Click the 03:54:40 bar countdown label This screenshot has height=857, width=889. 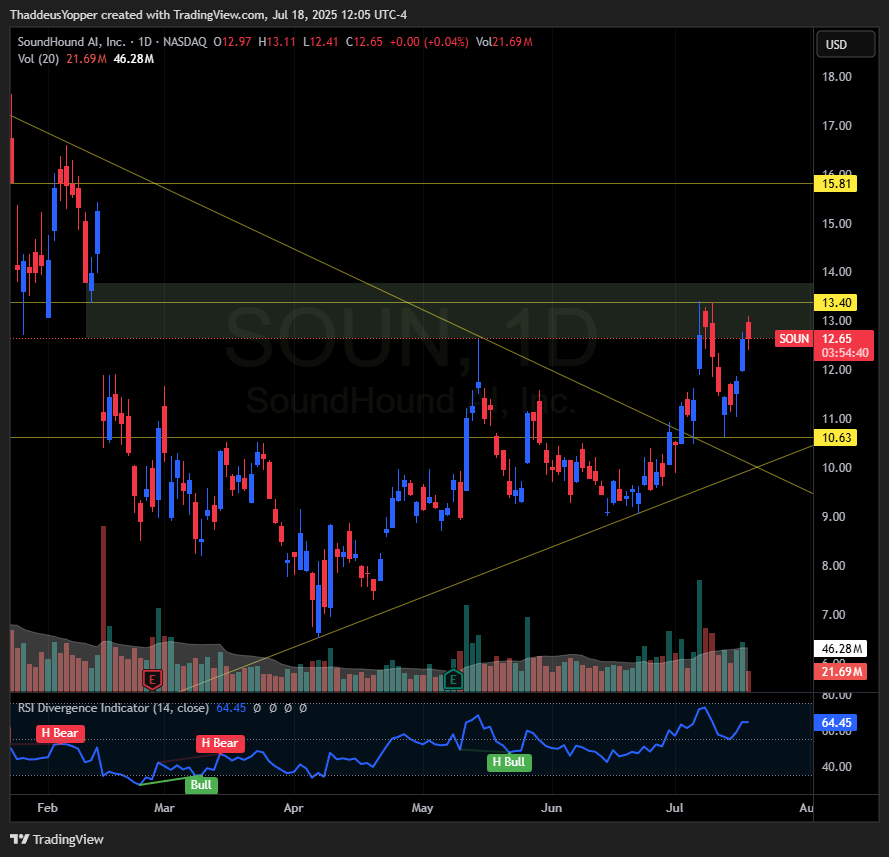(844, 353)
